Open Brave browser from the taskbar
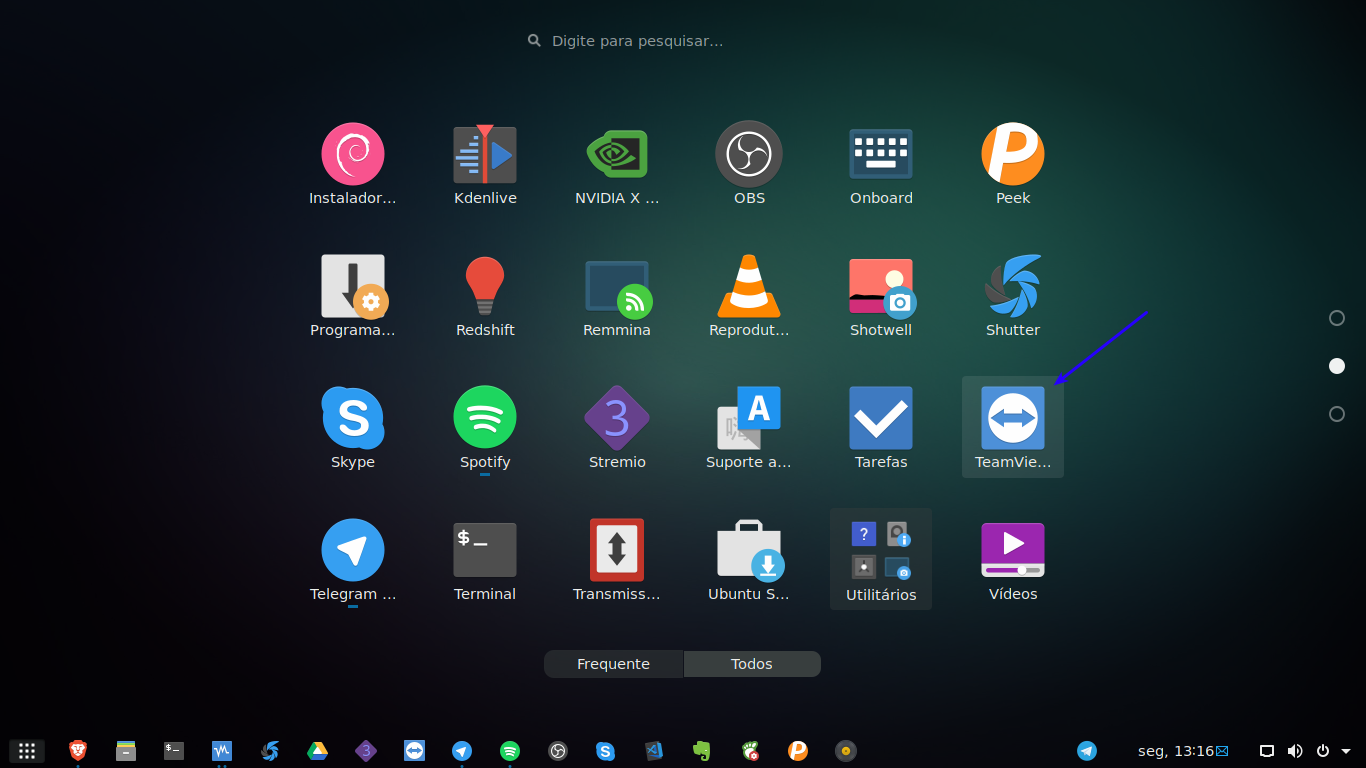This screenshot has width=1366, height=768. (x=78, y=751)
